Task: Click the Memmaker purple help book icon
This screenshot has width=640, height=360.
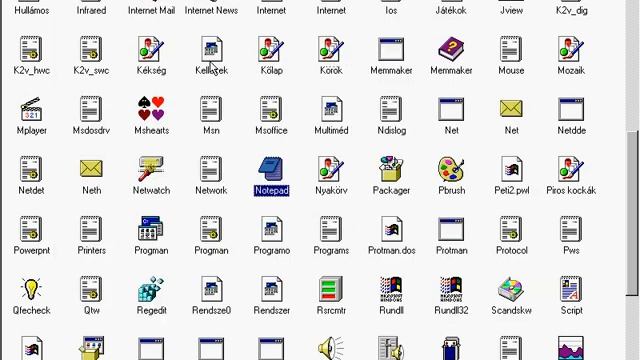Action: pyautogui.click(x=451, y=49)
